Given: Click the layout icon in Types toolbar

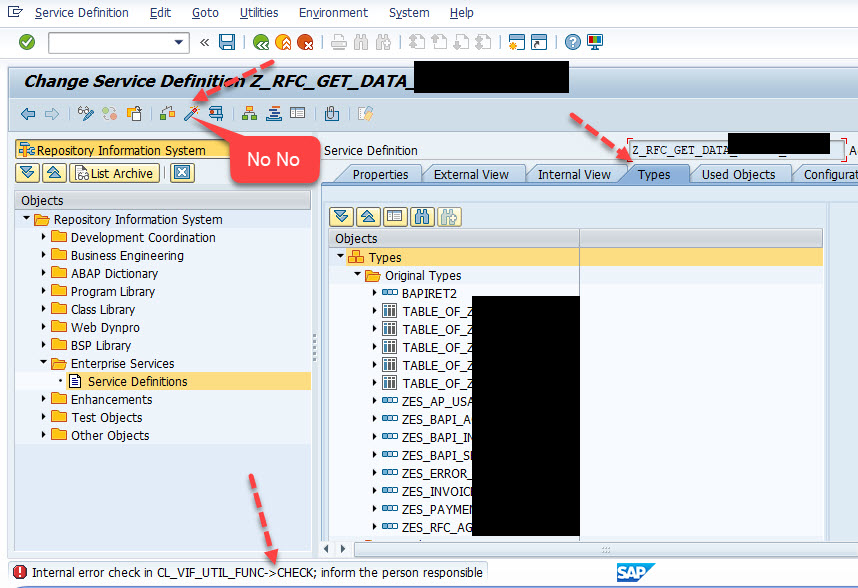Looking at the screenshot, I should [395, 217].
